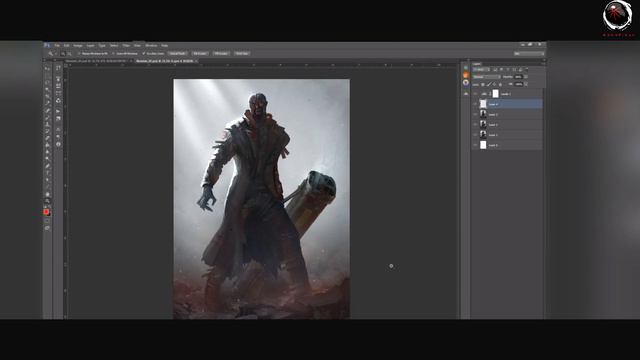Image resolution: width=640 pixels, height=360 pixels.
Task: Hide the highlighted layer via its eye
Action: click(475, 104)
